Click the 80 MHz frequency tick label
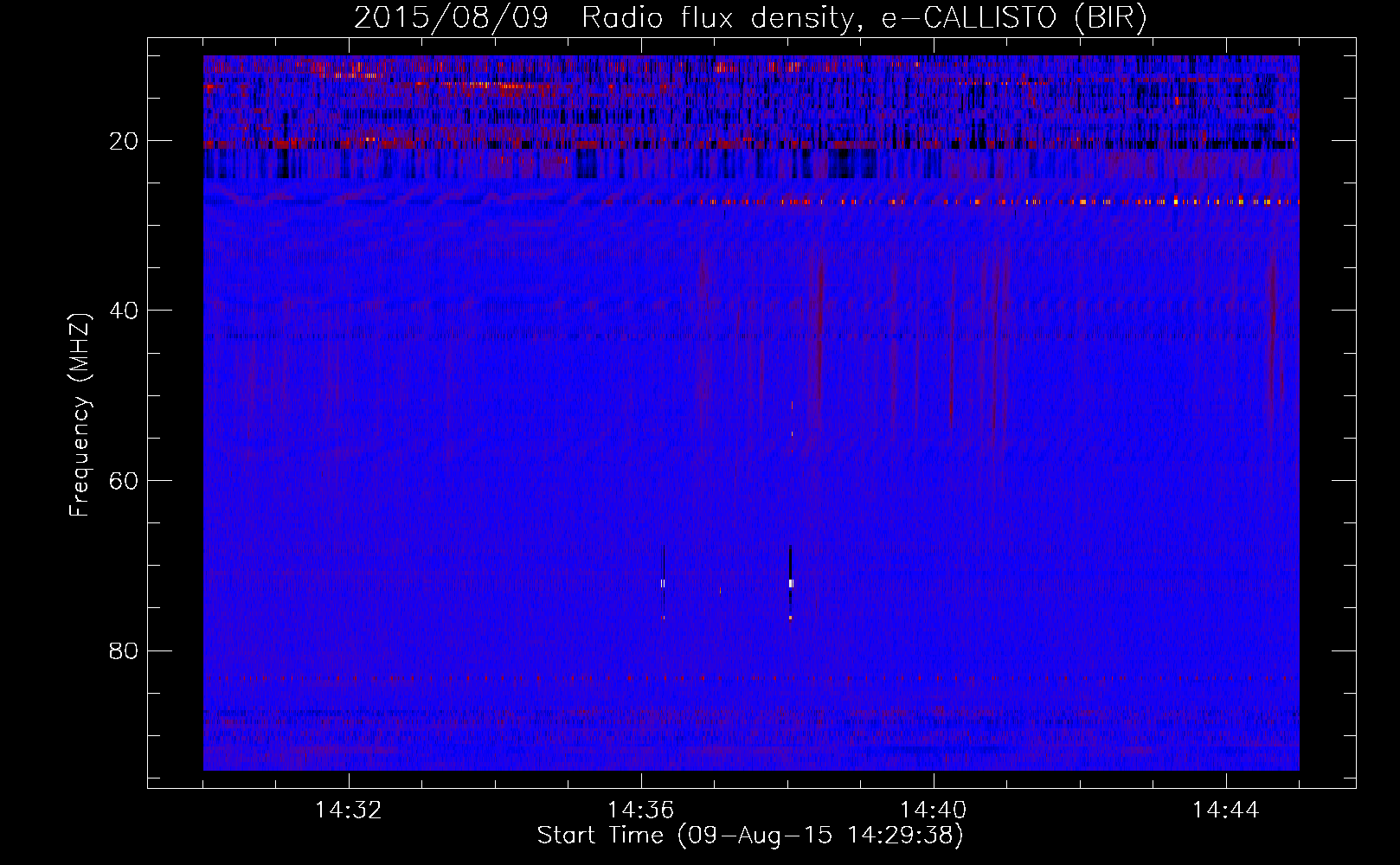The width and height of the screenshot is (1400, 865). pos(125,650)
